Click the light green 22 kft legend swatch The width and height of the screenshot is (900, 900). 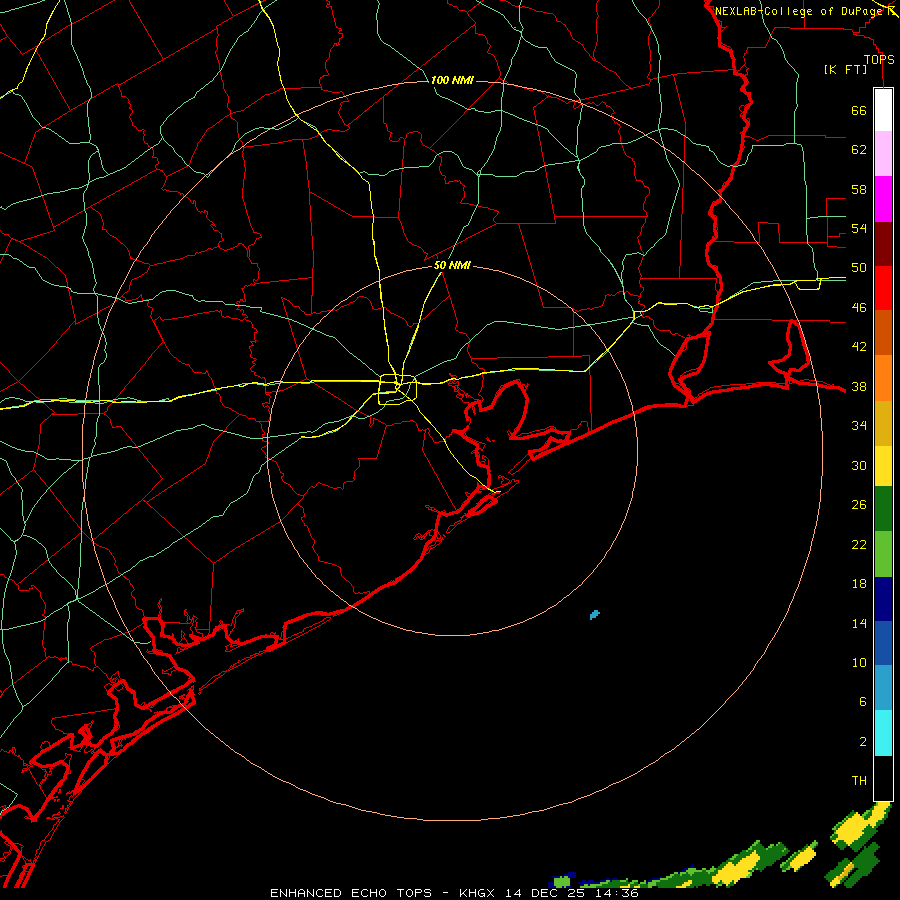pos(883,554)
